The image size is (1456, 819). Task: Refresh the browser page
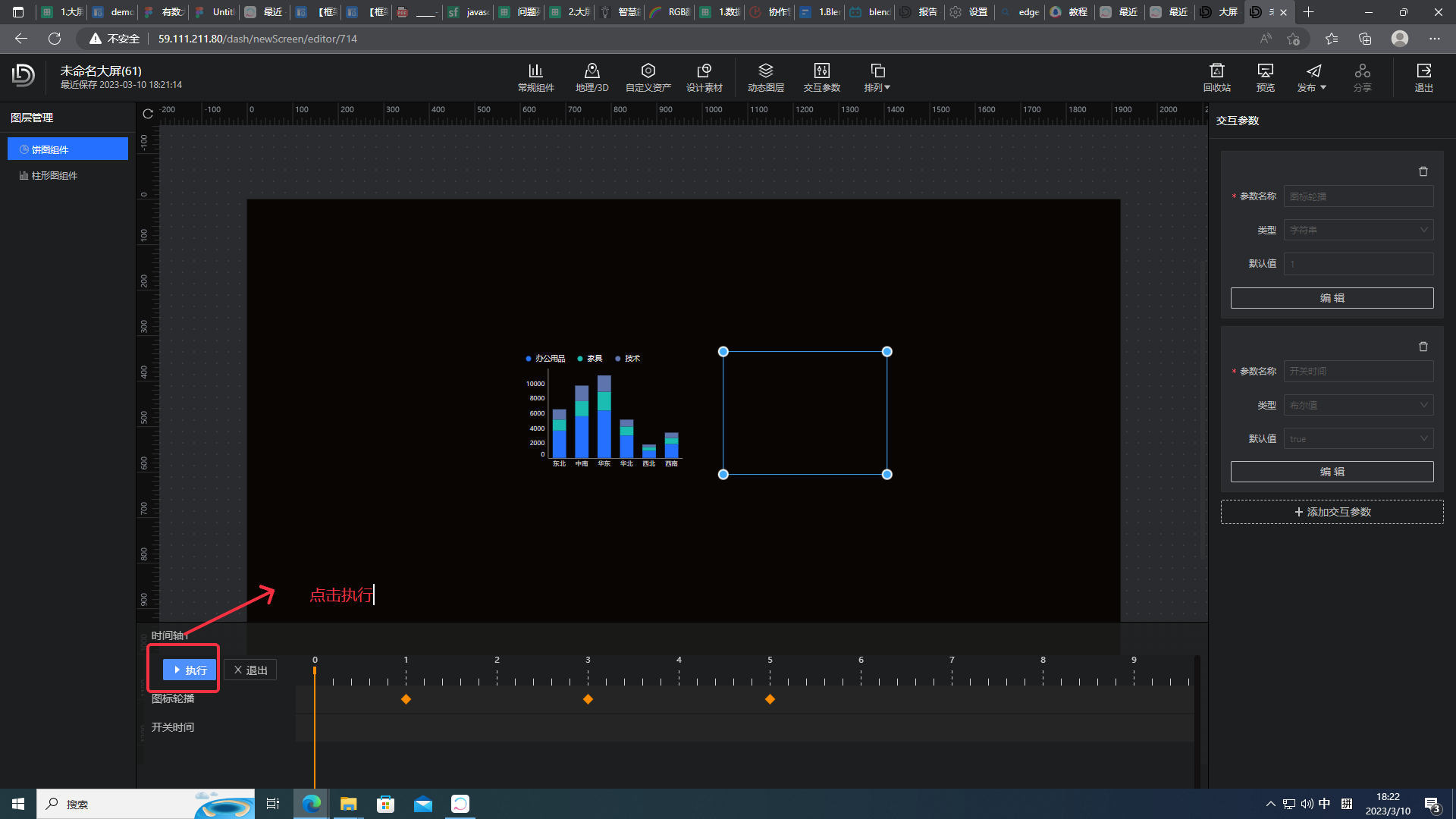click(x=55, y=39)
